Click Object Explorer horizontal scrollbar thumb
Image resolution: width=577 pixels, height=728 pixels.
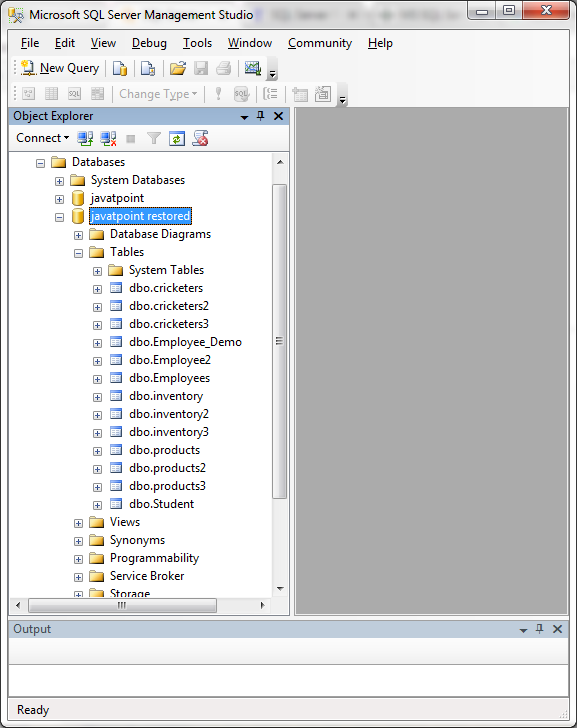point(122,605)
